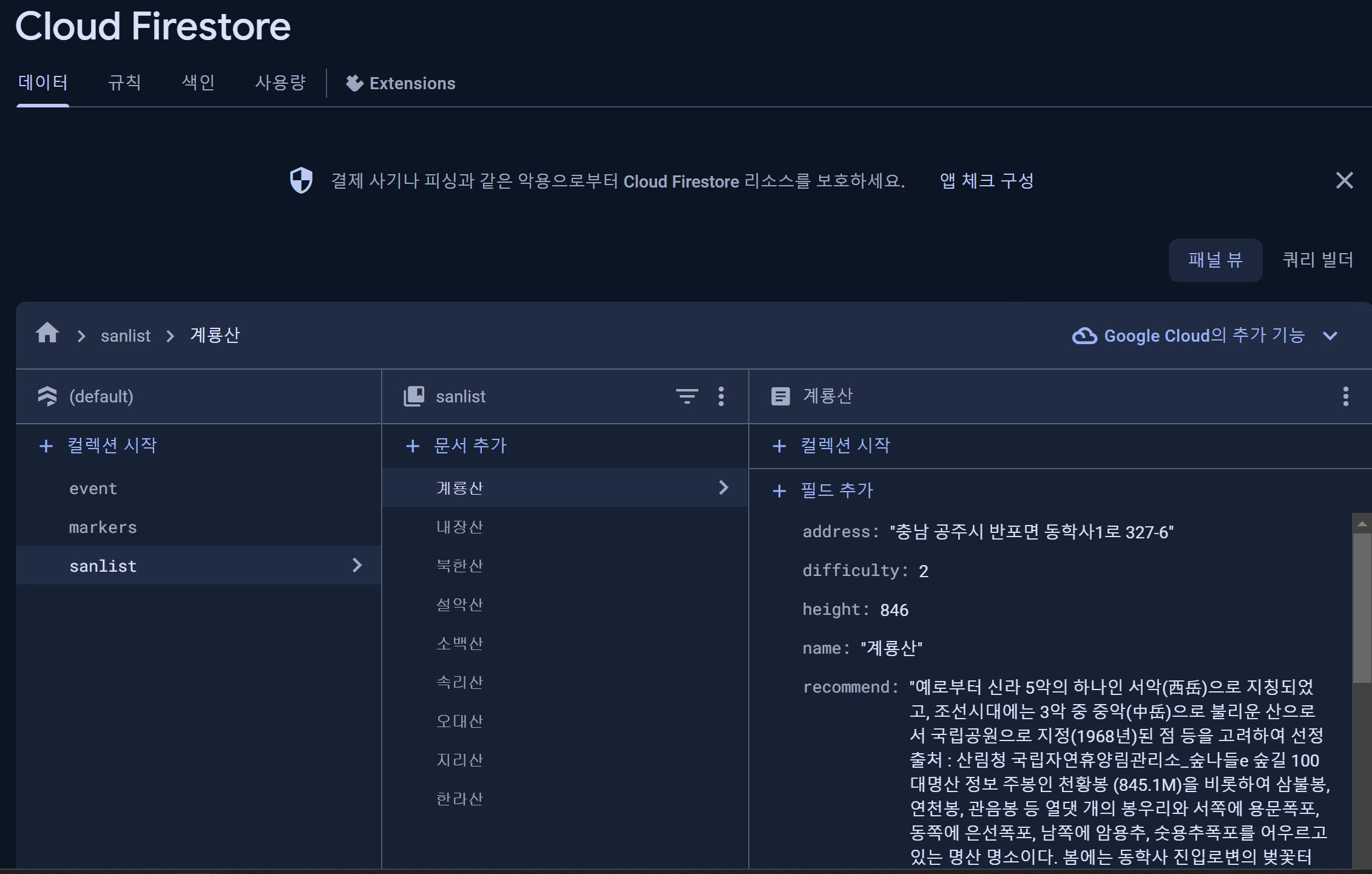Image resolution: width=1372 pixels, height=874 pixels.
Task: Click Google Cloud의 추가 기능 text
Action: pos(1204,335)
